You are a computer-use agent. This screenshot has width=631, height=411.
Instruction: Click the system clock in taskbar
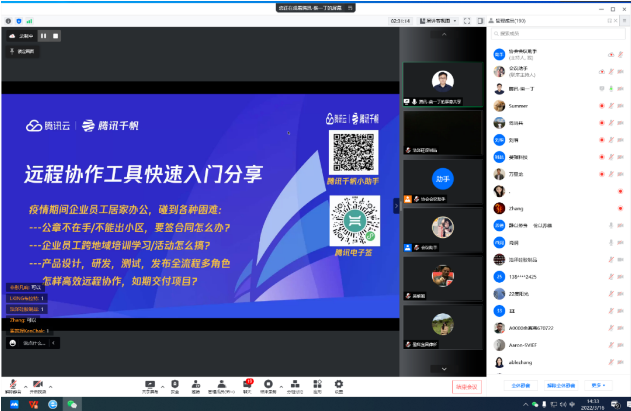593,405
